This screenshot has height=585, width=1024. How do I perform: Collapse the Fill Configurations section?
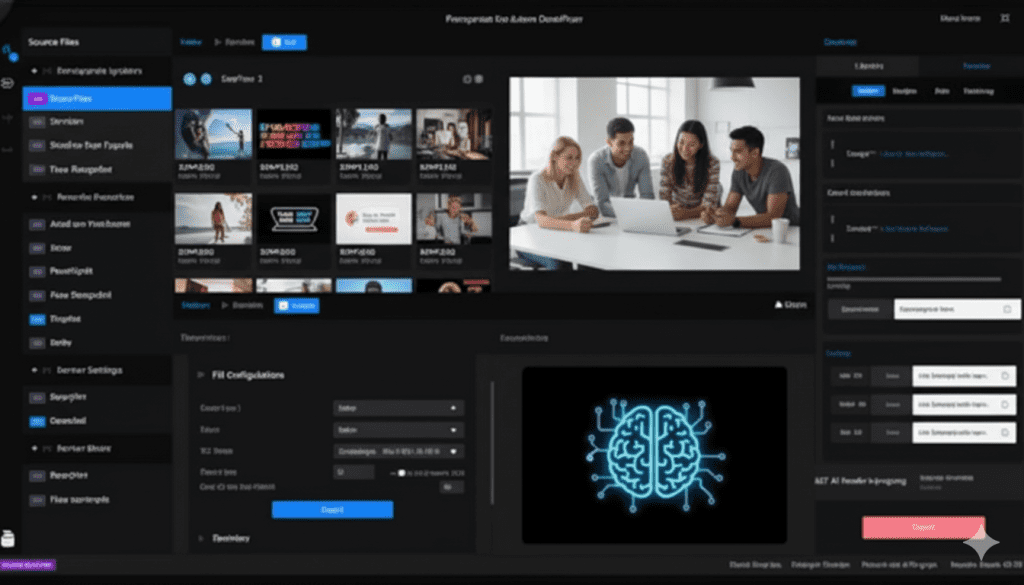[200, 375]
